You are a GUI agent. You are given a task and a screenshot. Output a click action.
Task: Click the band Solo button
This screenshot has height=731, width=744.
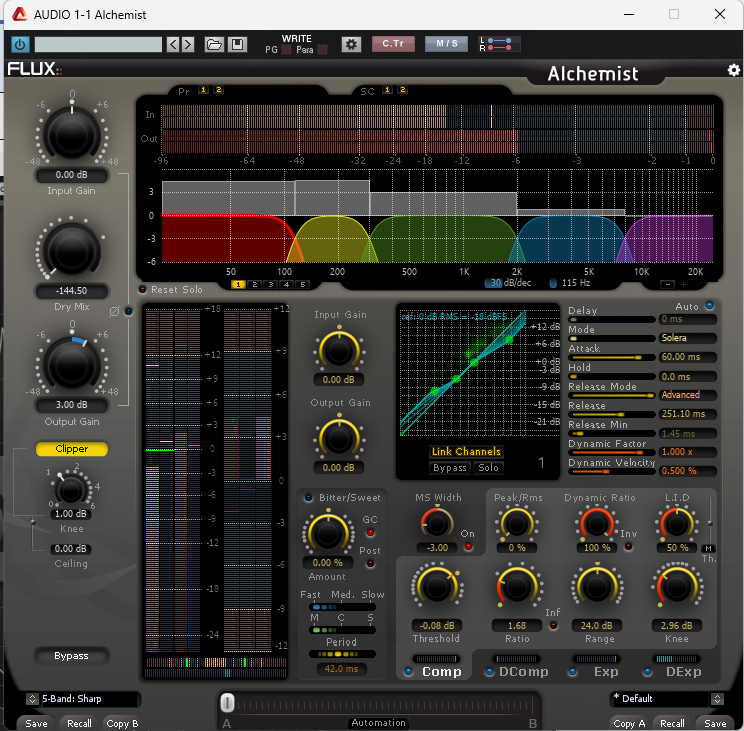488,468
